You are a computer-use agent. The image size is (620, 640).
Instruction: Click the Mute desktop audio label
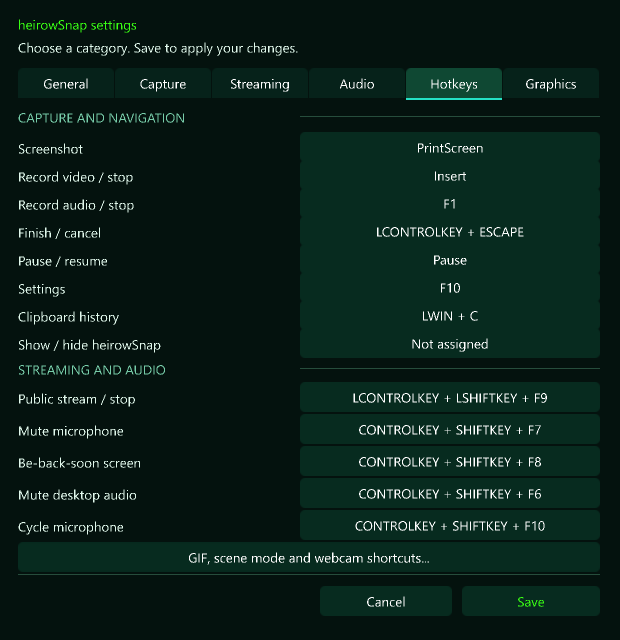(x=77, y=495)
